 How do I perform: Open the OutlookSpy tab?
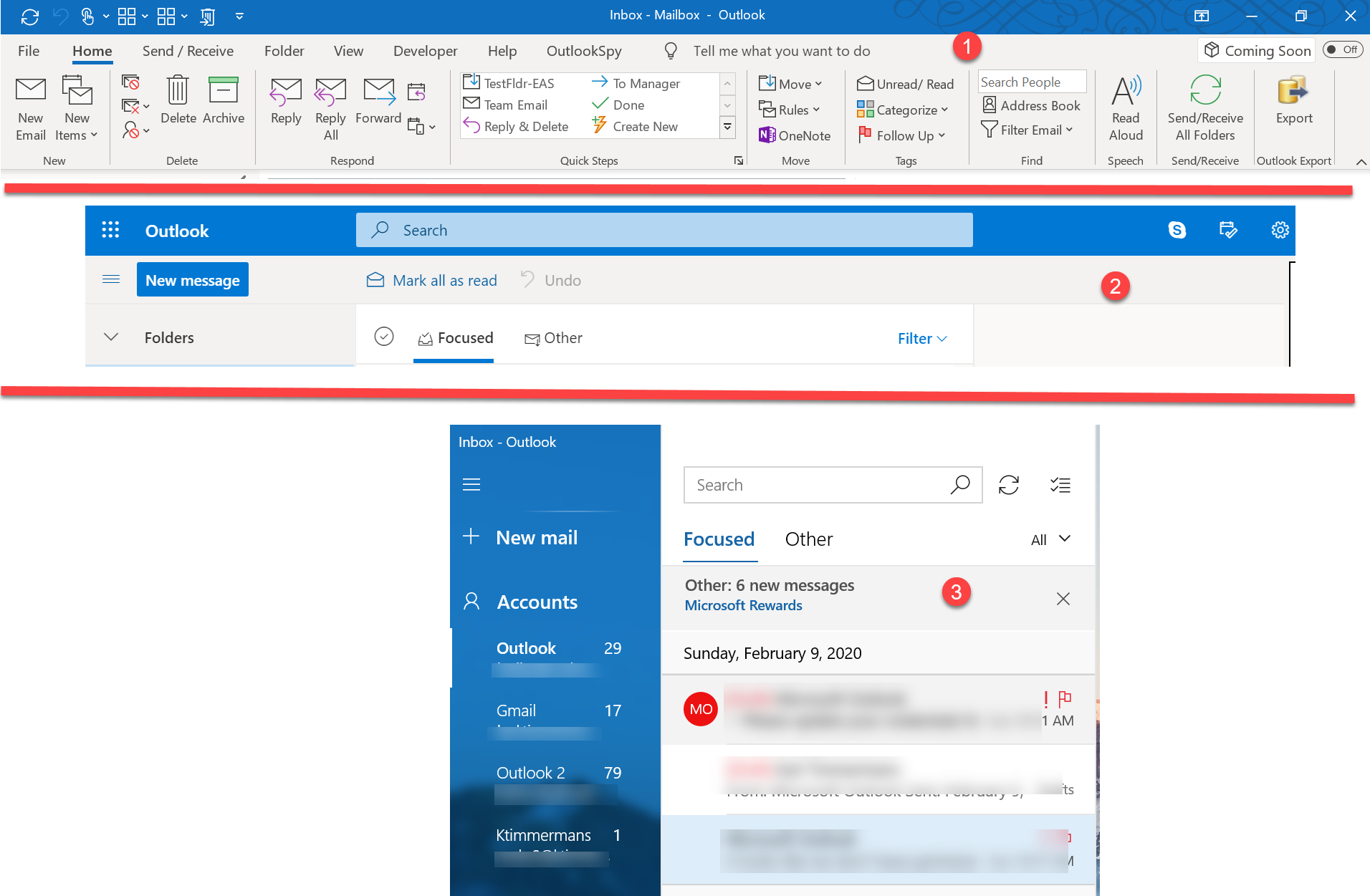click(x=584, y=51)
